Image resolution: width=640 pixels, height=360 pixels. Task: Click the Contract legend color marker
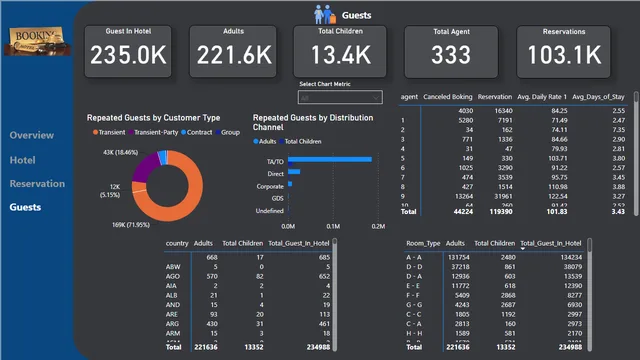184,132
